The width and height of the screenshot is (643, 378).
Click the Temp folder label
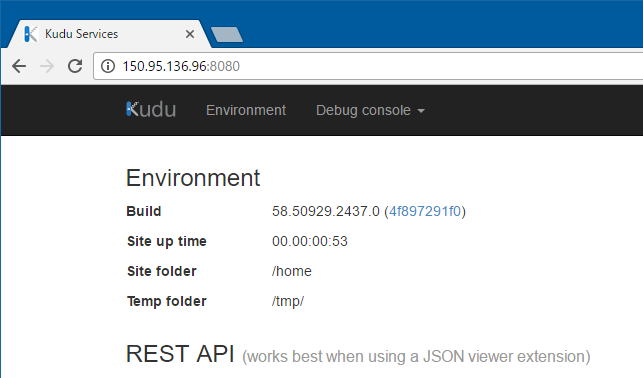166,301
